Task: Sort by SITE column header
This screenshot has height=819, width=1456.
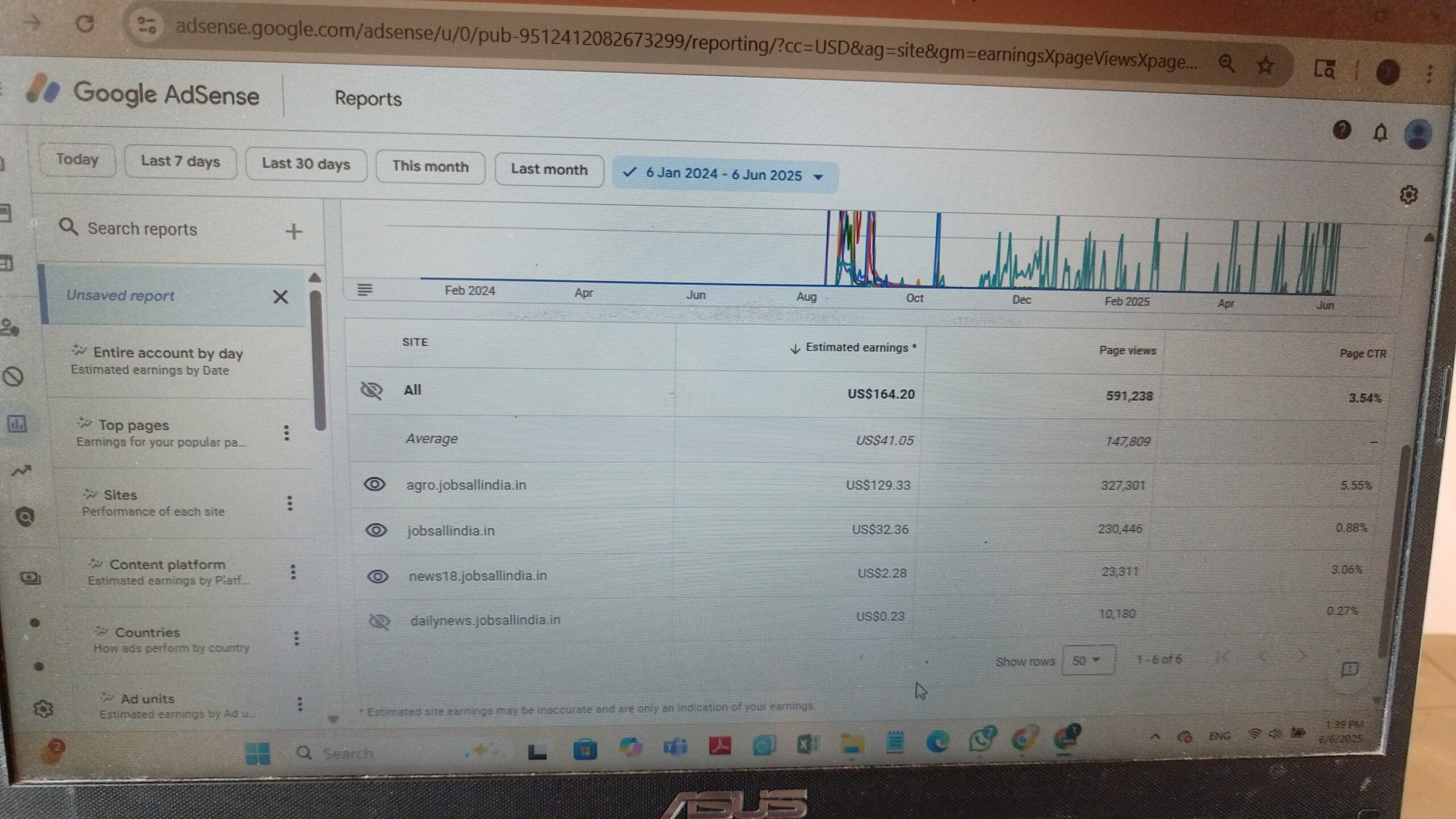Action: tap(415, 342)
